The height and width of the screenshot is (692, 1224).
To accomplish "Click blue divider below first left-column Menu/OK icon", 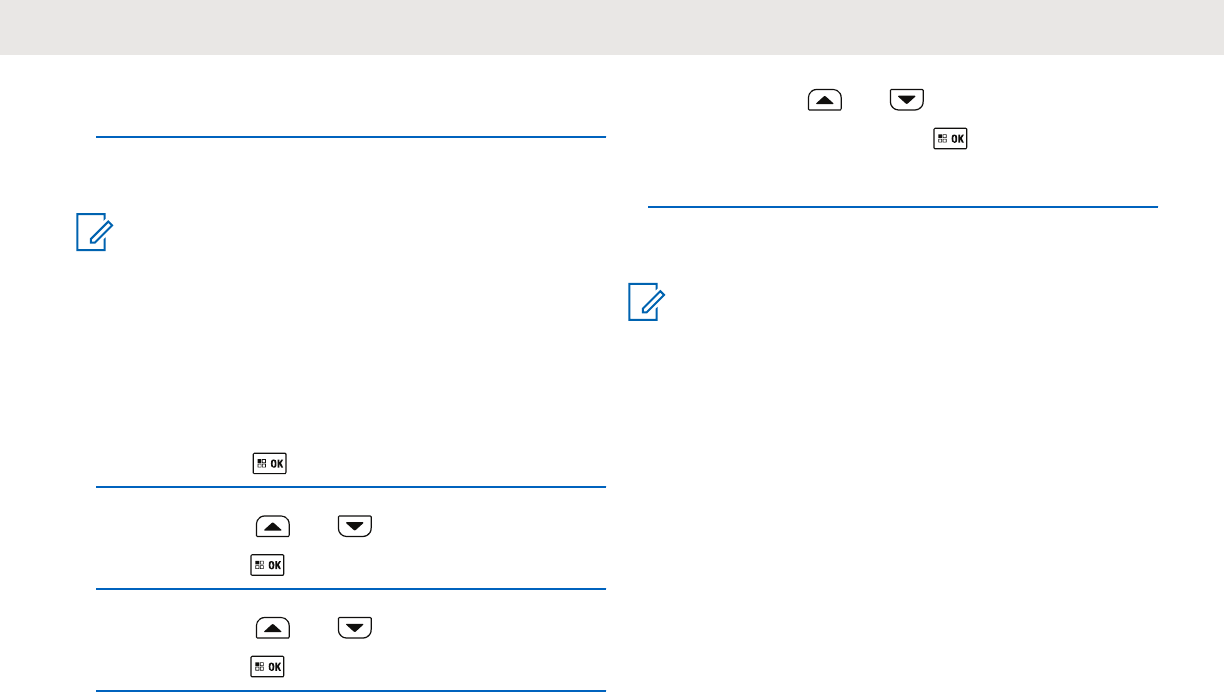I will click(350, 487).
